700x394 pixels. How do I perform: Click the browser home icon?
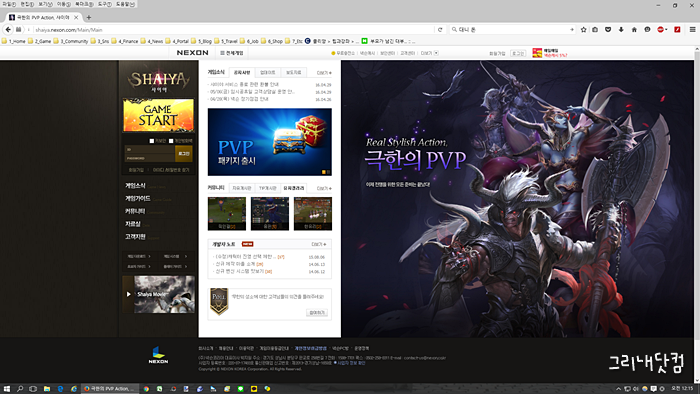click(x=634, y=29)
